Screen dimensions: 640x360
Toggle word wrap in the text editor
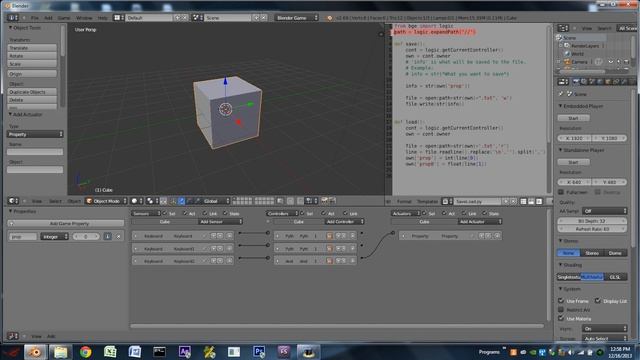(531, 201)
